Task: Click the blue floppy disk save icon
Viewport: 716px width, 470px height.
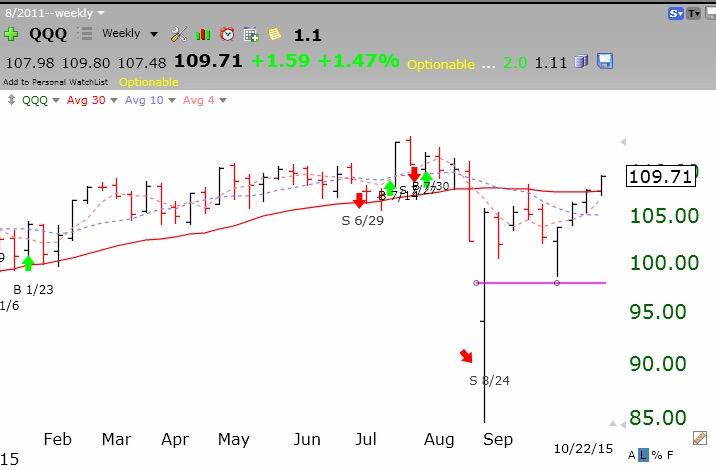Action: click(x=605, y=61)
